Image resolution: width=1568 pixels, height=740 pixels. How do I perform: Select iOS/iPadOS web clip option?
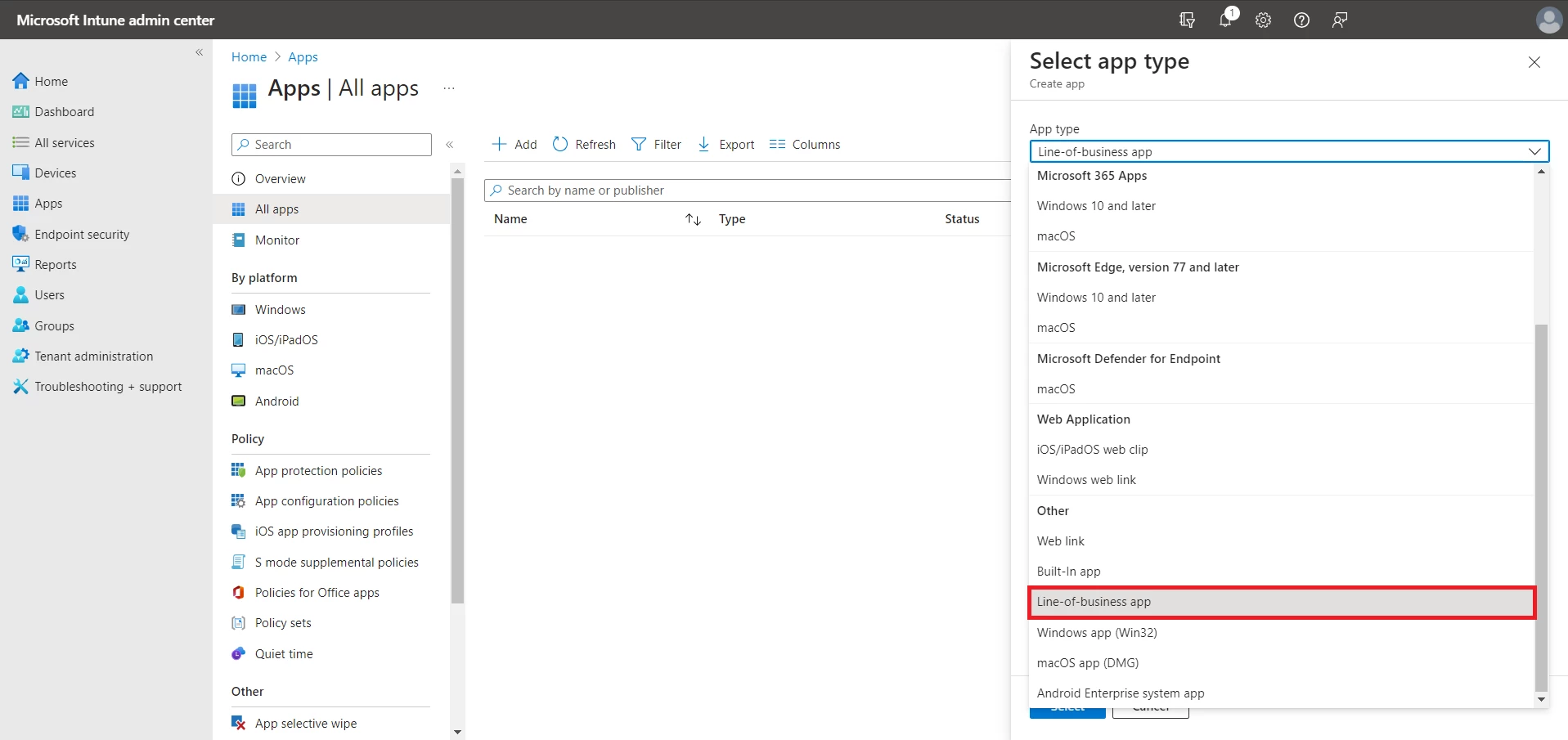tap(1282, 450)
